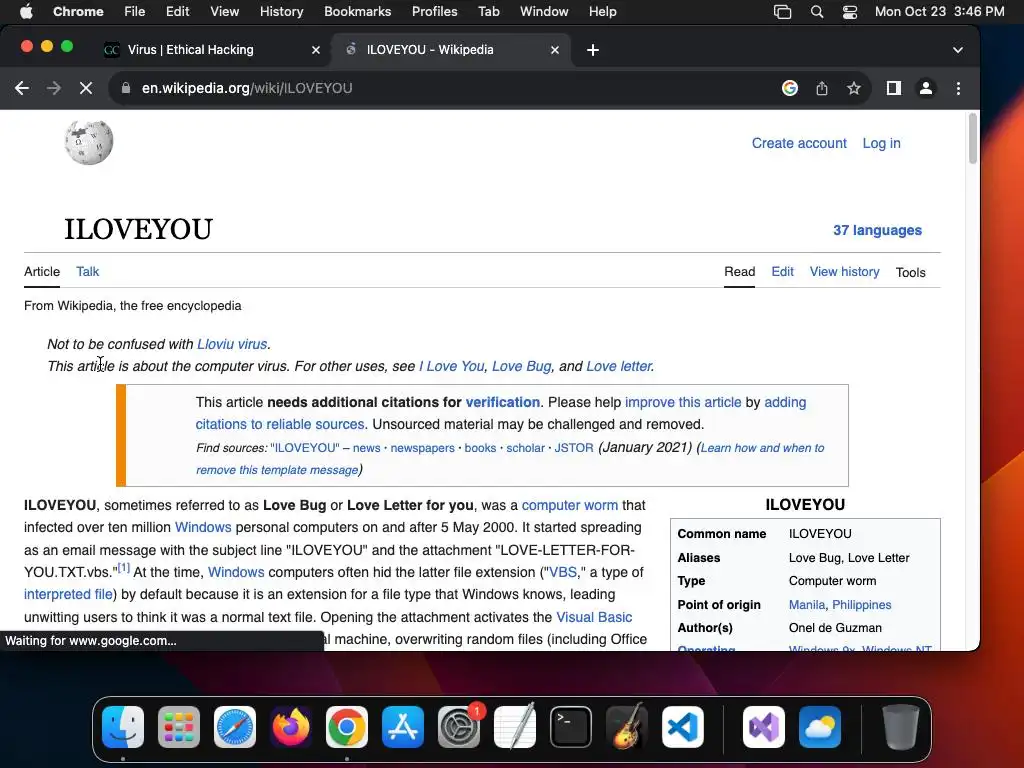Image resolution: width=1024 pixels, height=768 pixels.
Task: Click the Google icon in address bar
Action: pos(790,88)
